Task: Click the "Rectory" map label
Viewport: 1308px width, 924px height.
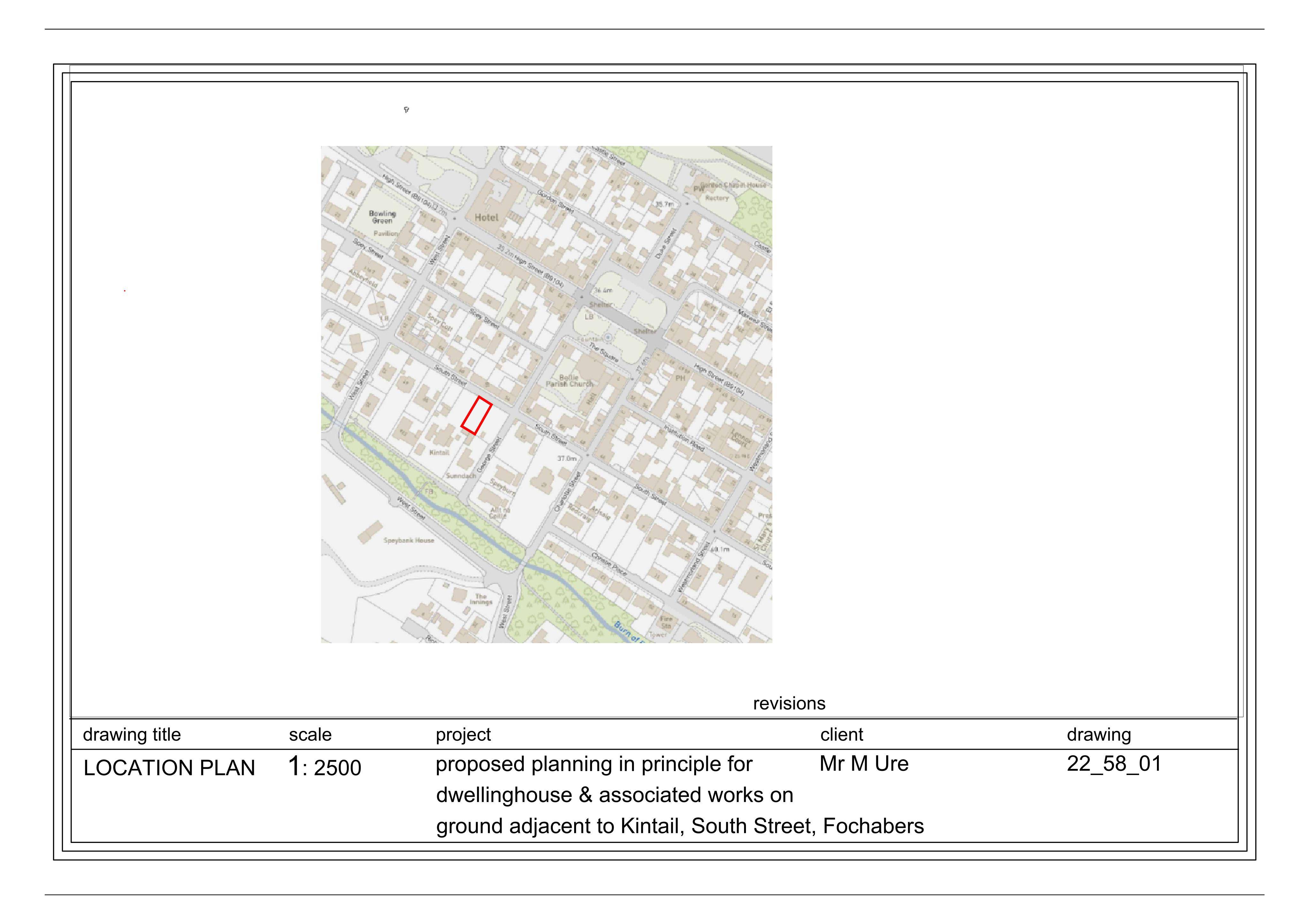Action: pos(717,199)
